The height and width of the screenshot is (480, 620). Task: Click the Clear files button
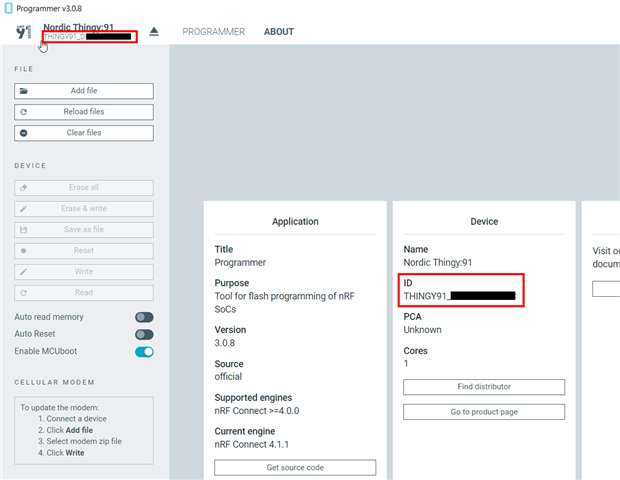pos(84,133)
